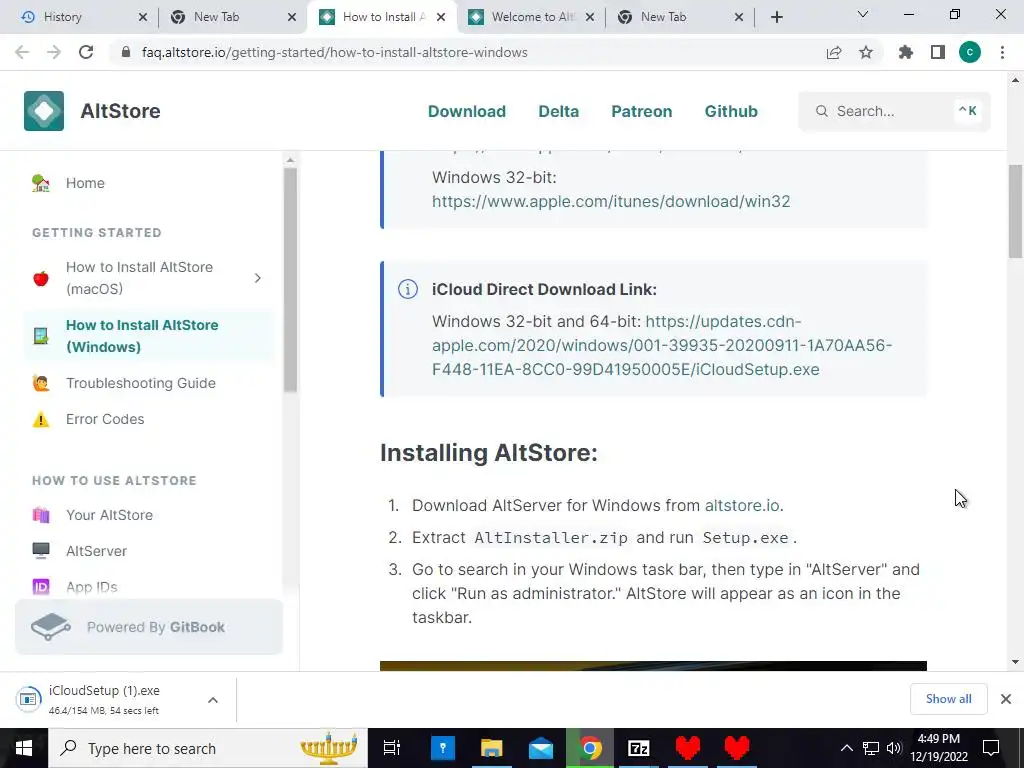Open iTunes win32 download link
The width and height of the screenshot is (1024, 768).
[611, 201]
